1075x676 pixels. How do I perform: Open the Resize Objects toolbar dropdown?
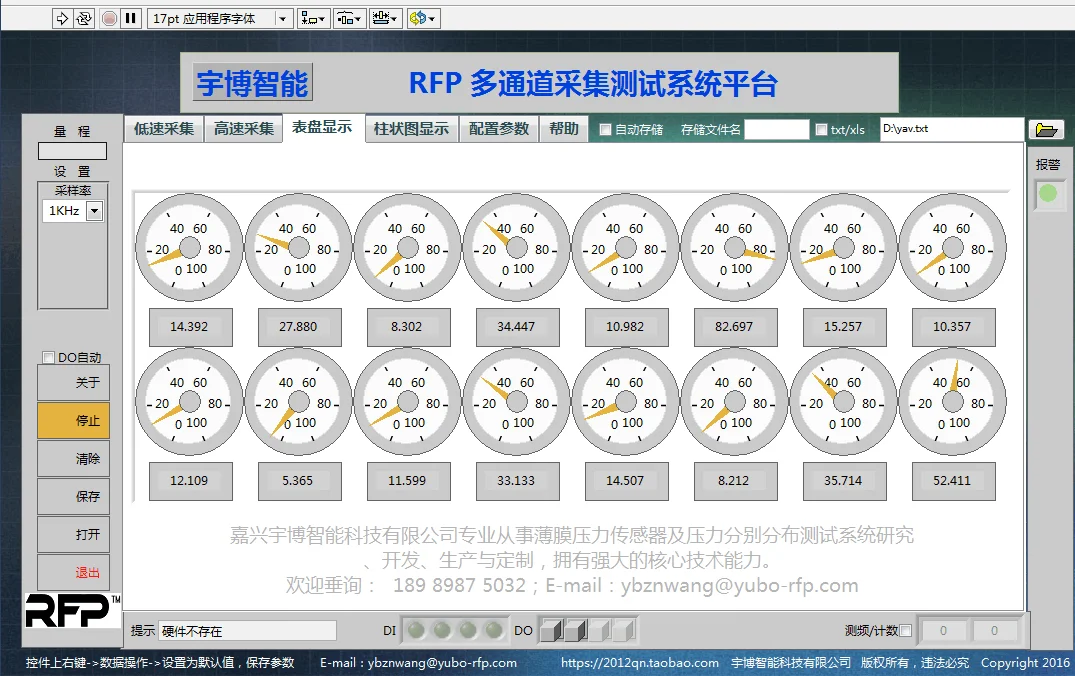click(x=385, y=19)
